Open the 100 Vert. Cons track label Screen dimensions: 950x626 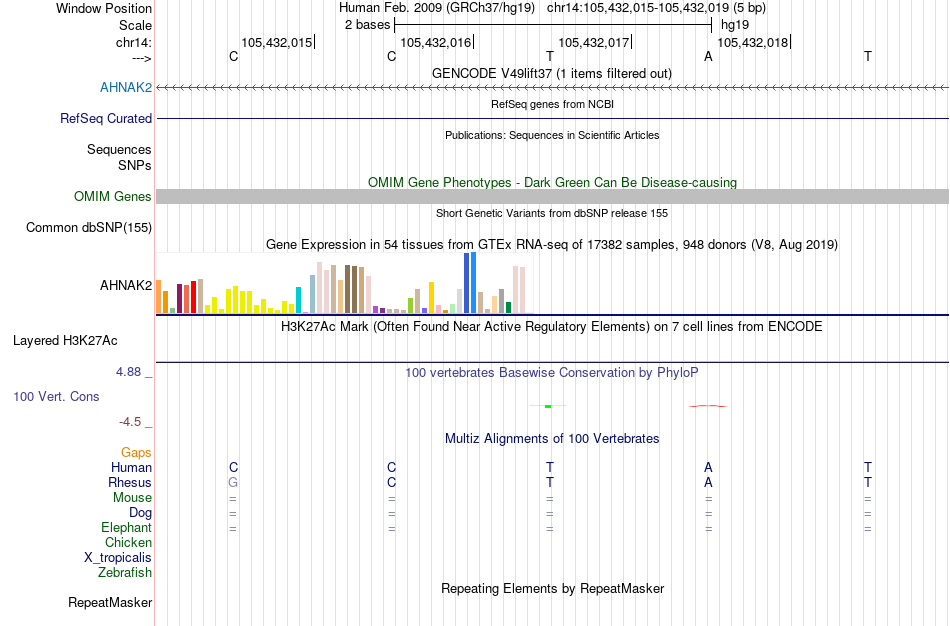coord(56,396)
